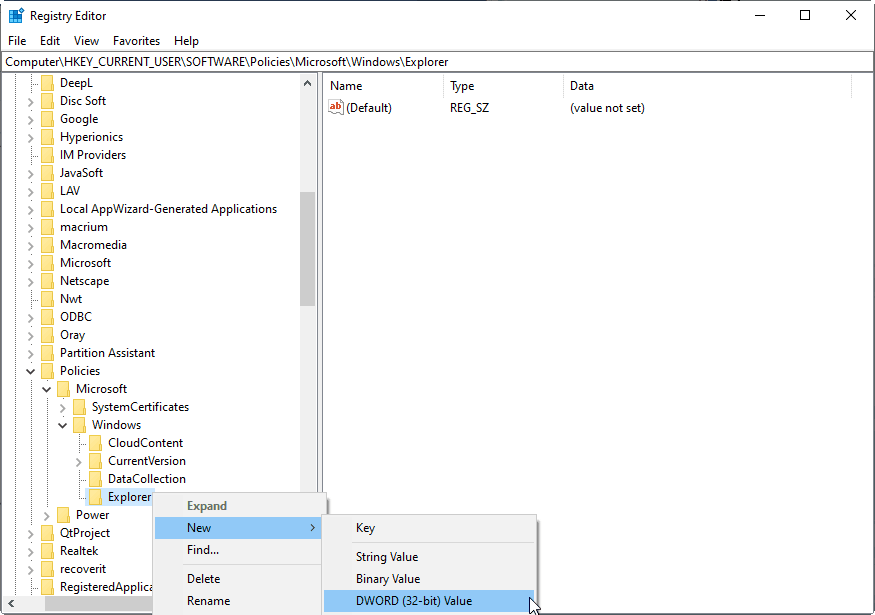Open the File menu
The width and height of the screenshot is (875, 615).
coord(17,41)
